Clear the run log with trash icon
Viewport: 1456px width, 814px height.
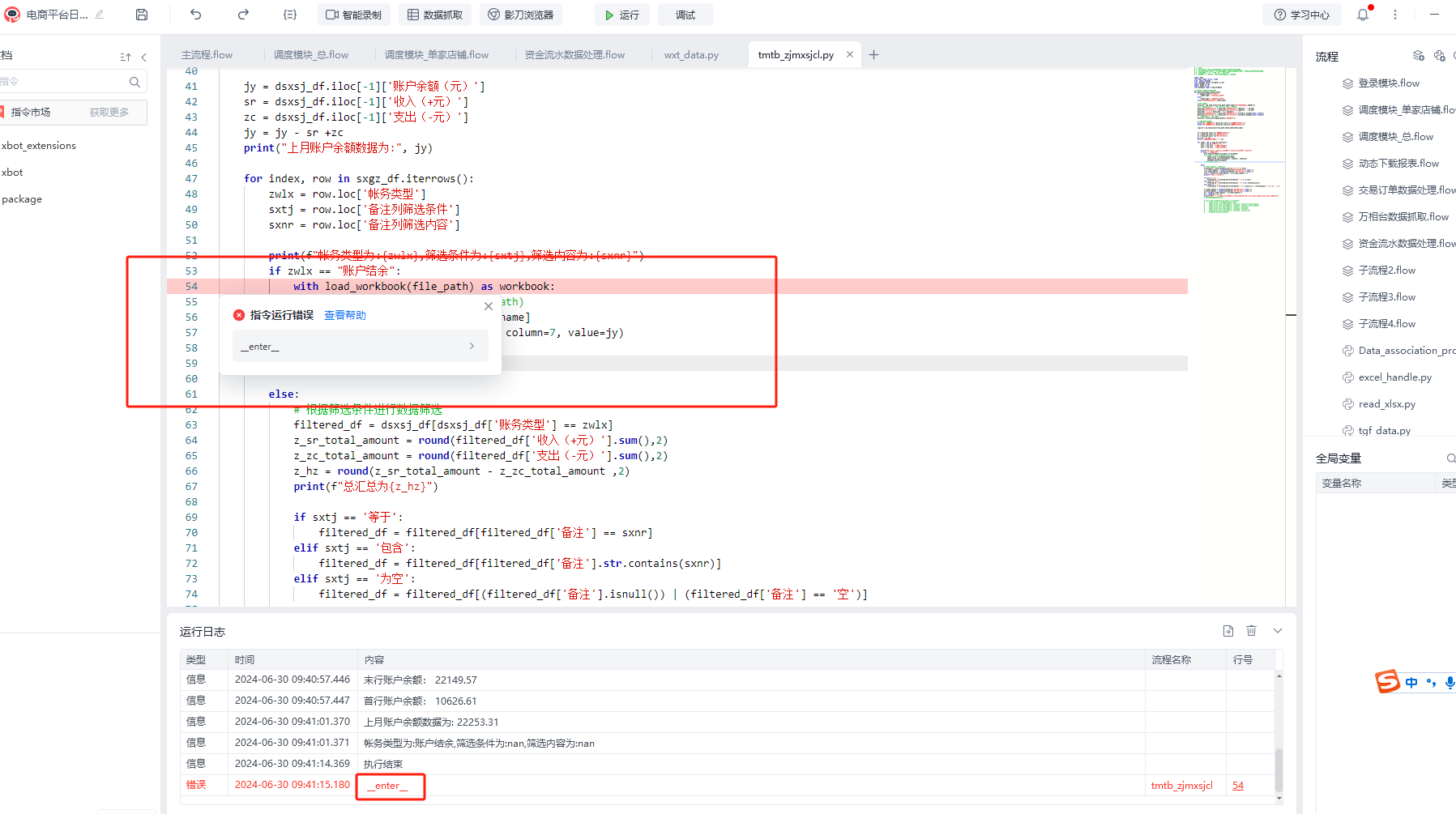click(1251, 631)
